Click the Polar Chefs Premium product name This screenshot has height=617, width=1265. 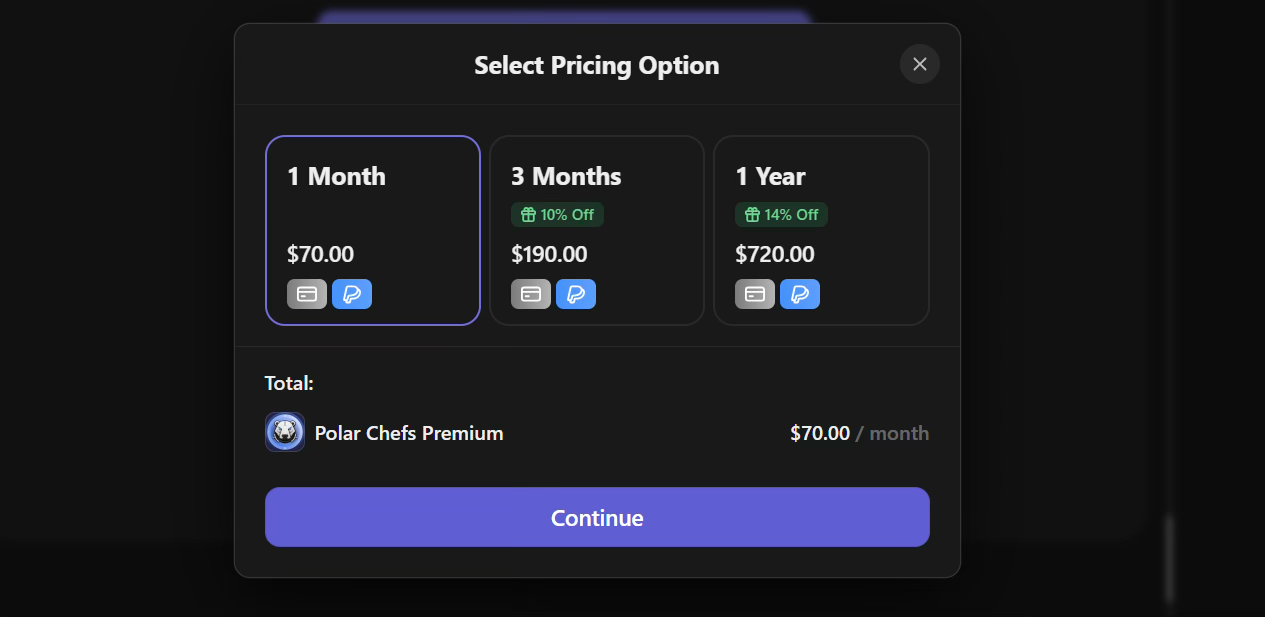click(x=409, y=432)
